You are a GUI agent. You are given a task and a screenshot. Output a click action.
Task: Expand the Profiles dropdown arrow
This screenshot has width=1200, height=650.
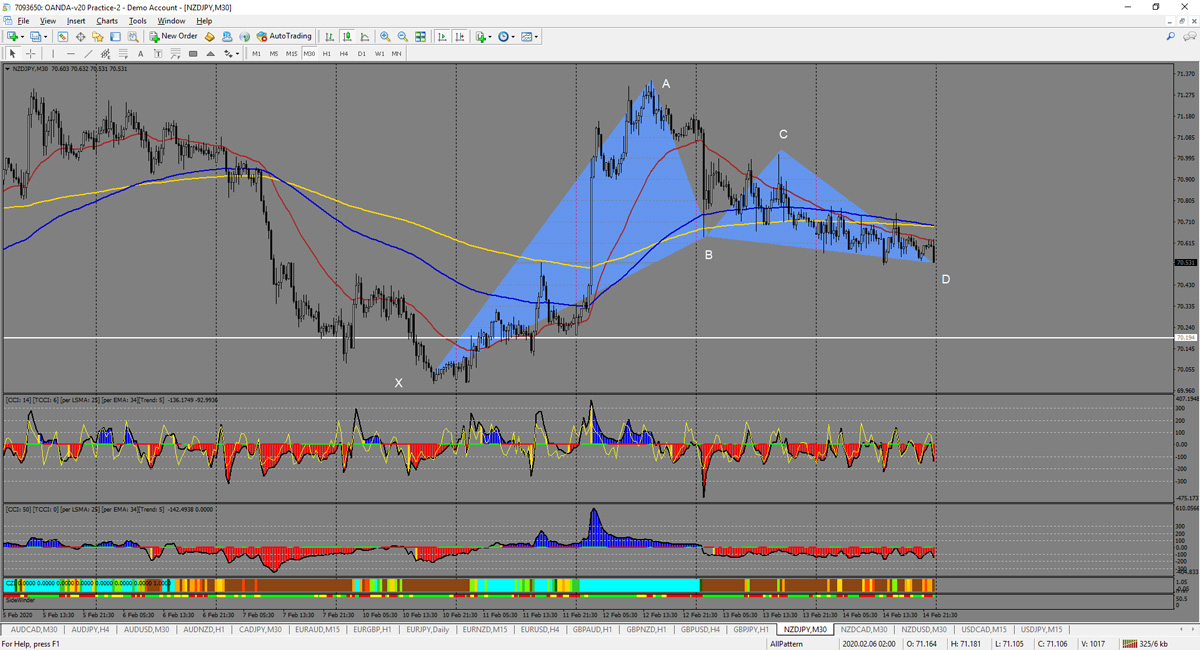tap(45, 36)
